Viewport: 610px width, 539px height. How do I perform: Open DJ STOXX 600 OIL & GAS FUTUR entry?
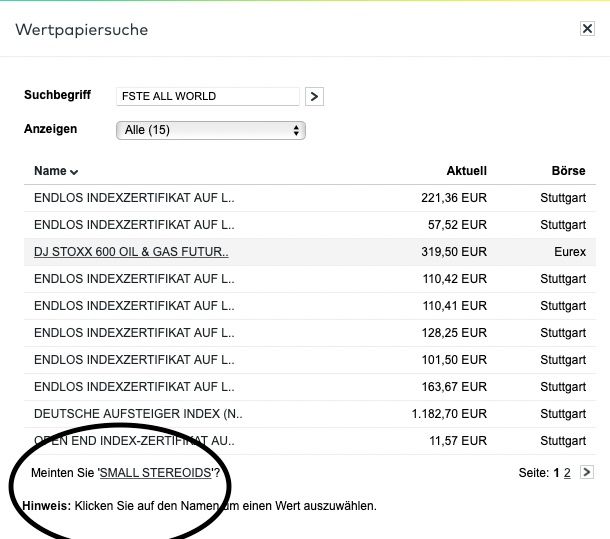(x=131, y=252)
